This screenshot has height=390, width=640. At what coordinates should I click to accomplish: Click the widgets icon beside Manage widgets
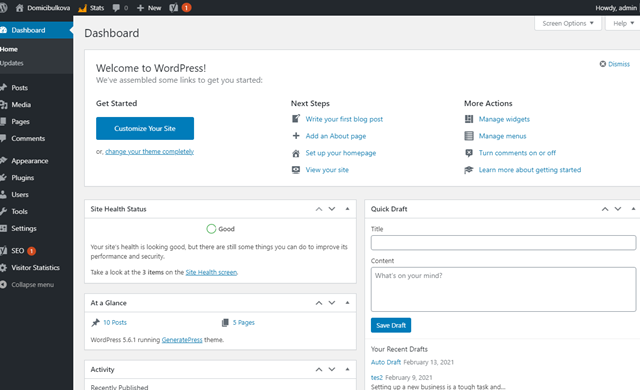tap(469, 119)
